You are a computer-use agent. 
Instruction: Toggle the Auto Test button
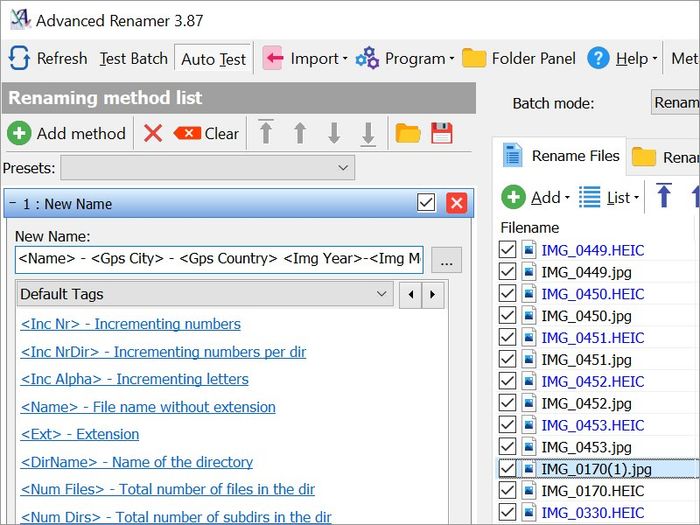213,59
